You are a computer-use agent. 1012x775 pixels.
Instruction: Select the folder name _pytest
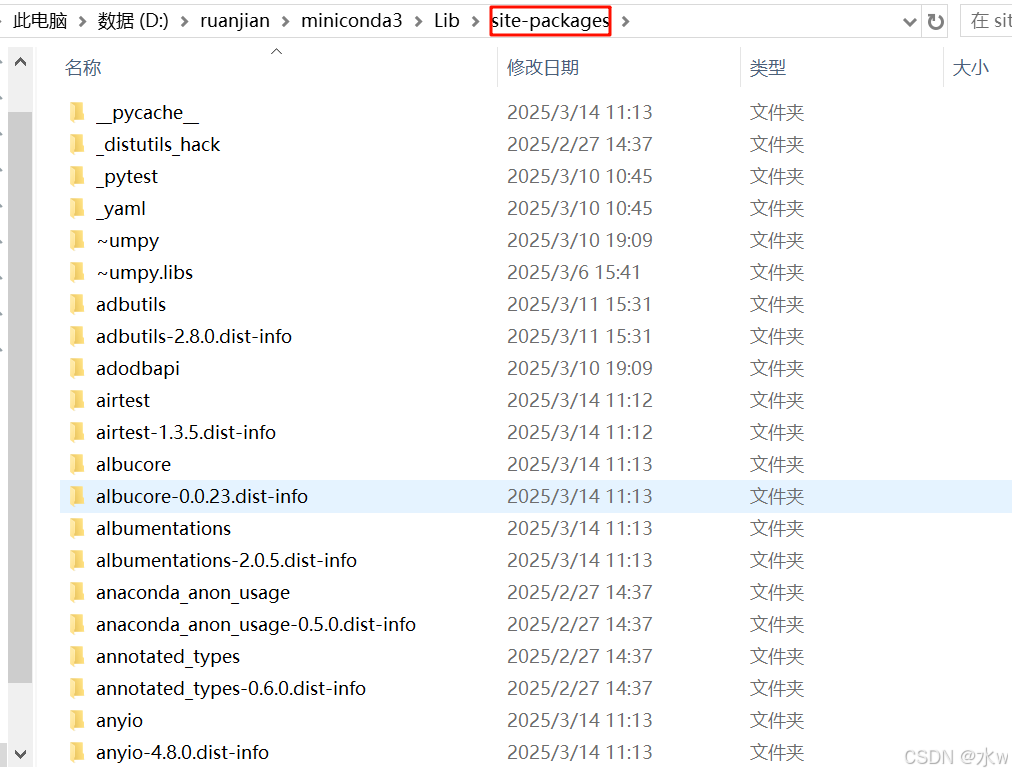[127, 176]
